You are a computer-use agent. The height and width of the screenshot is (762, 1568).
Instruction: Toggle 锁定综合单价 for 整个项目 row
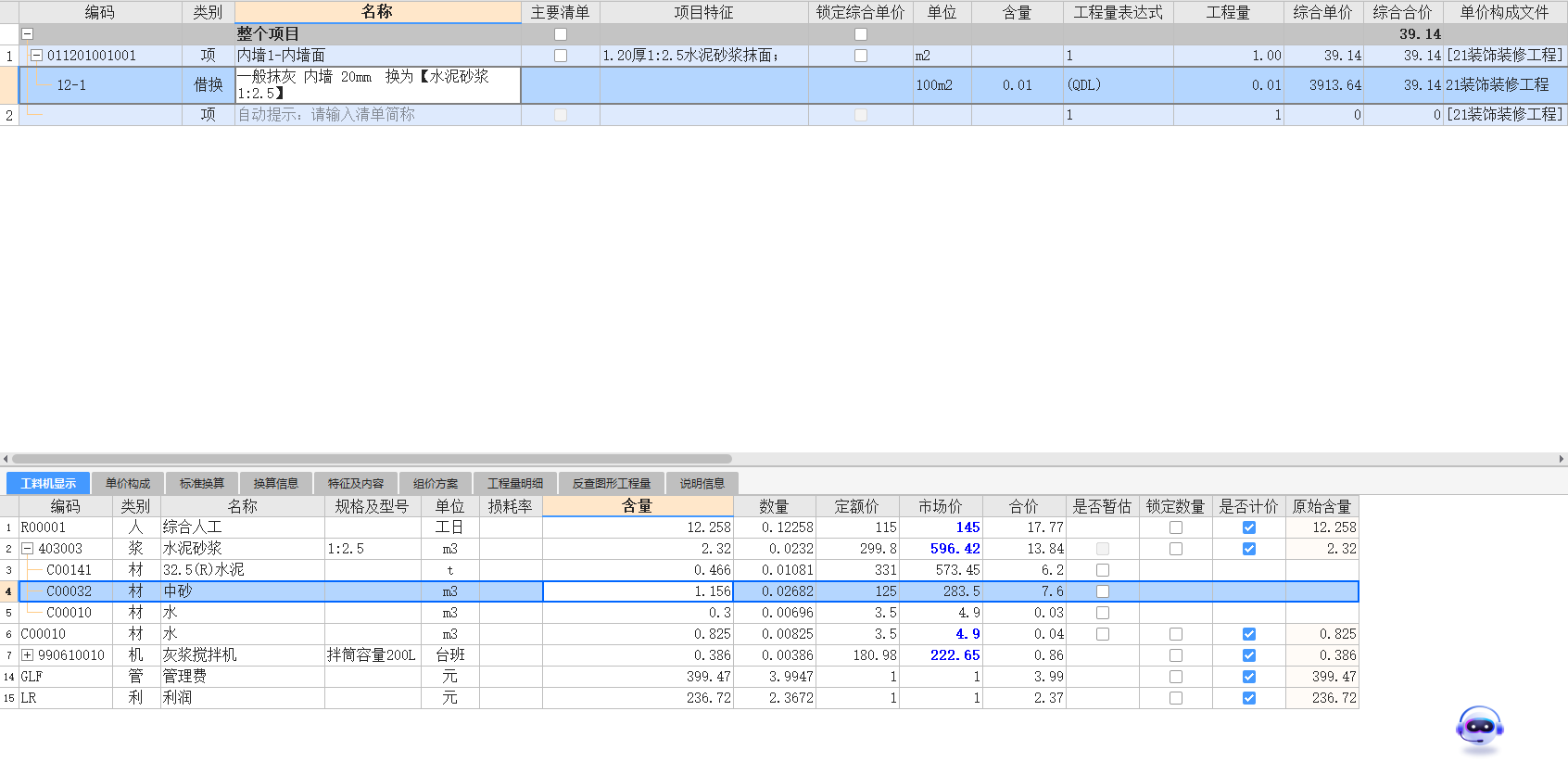click(861, 34)
